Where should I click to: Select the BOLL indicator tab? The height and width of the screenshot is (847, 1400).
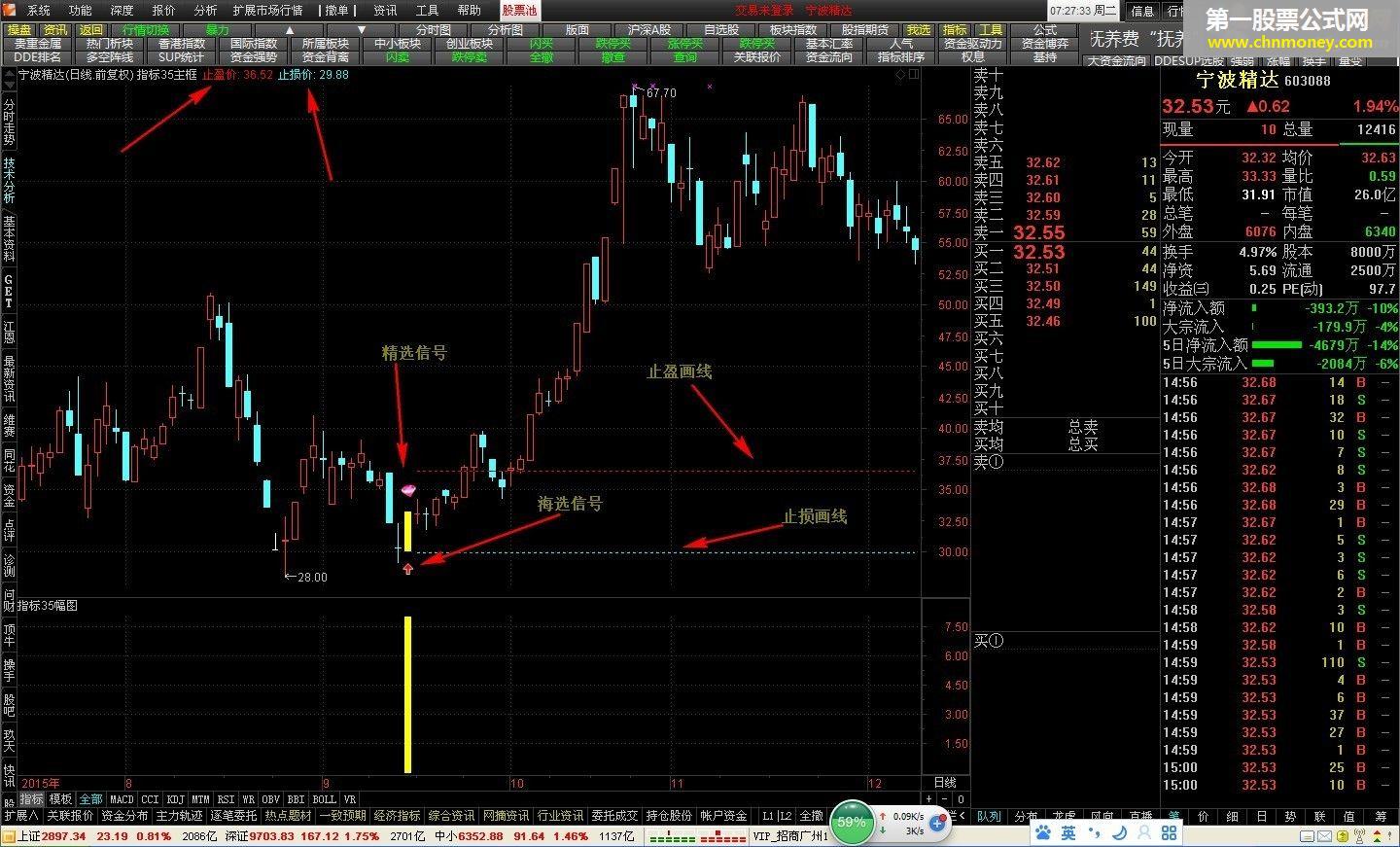point(324,799)
